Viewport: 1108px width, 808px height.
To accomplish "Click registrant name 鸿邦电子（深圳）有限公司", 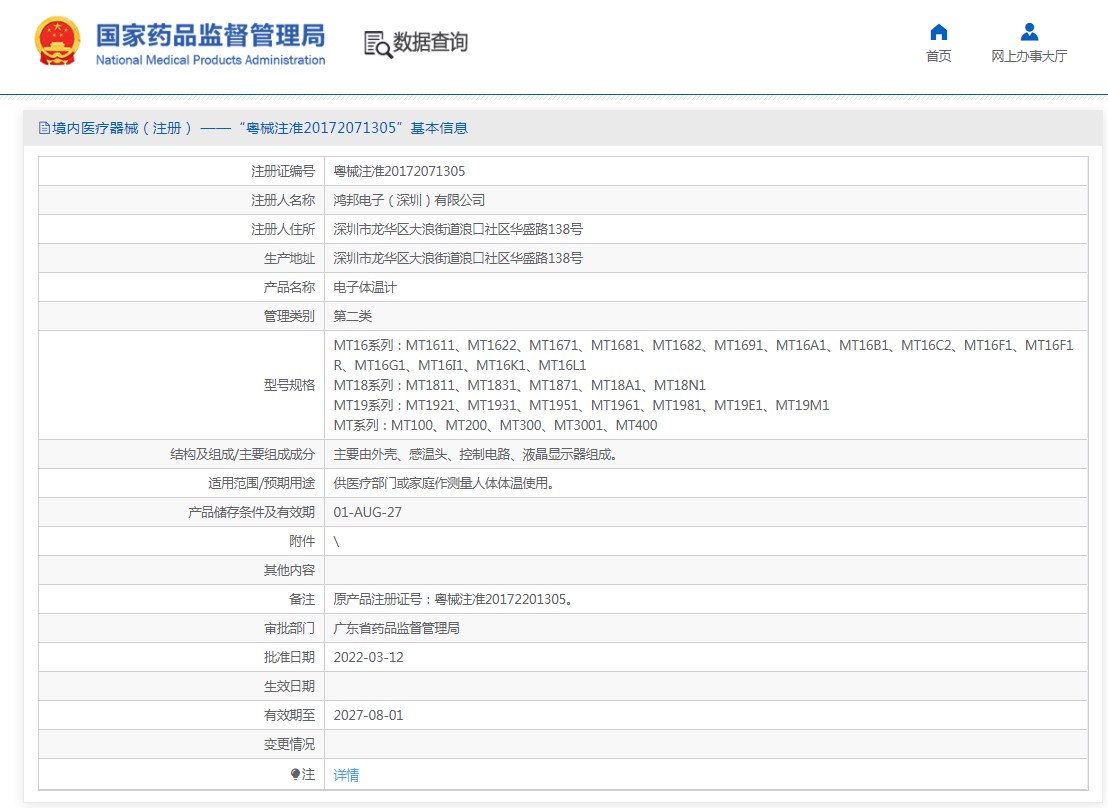I will (409, 200).
